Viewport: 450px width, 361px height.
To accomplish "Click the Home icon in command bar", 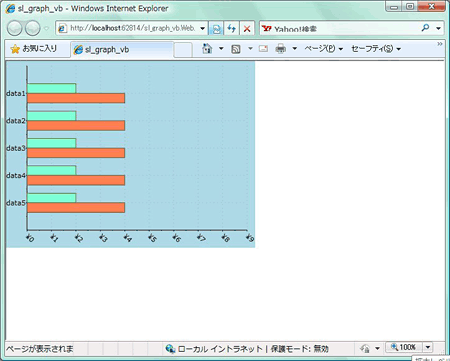I will [207, 49].
